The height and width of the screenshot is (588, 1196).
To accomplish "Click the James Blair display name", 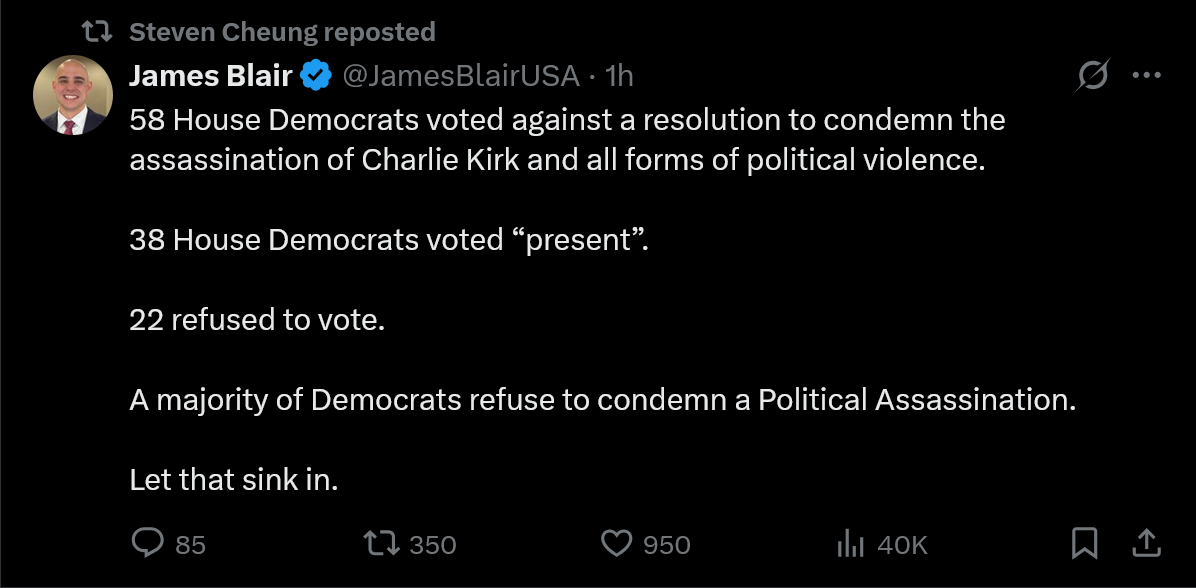I will [x=211, y=76].
